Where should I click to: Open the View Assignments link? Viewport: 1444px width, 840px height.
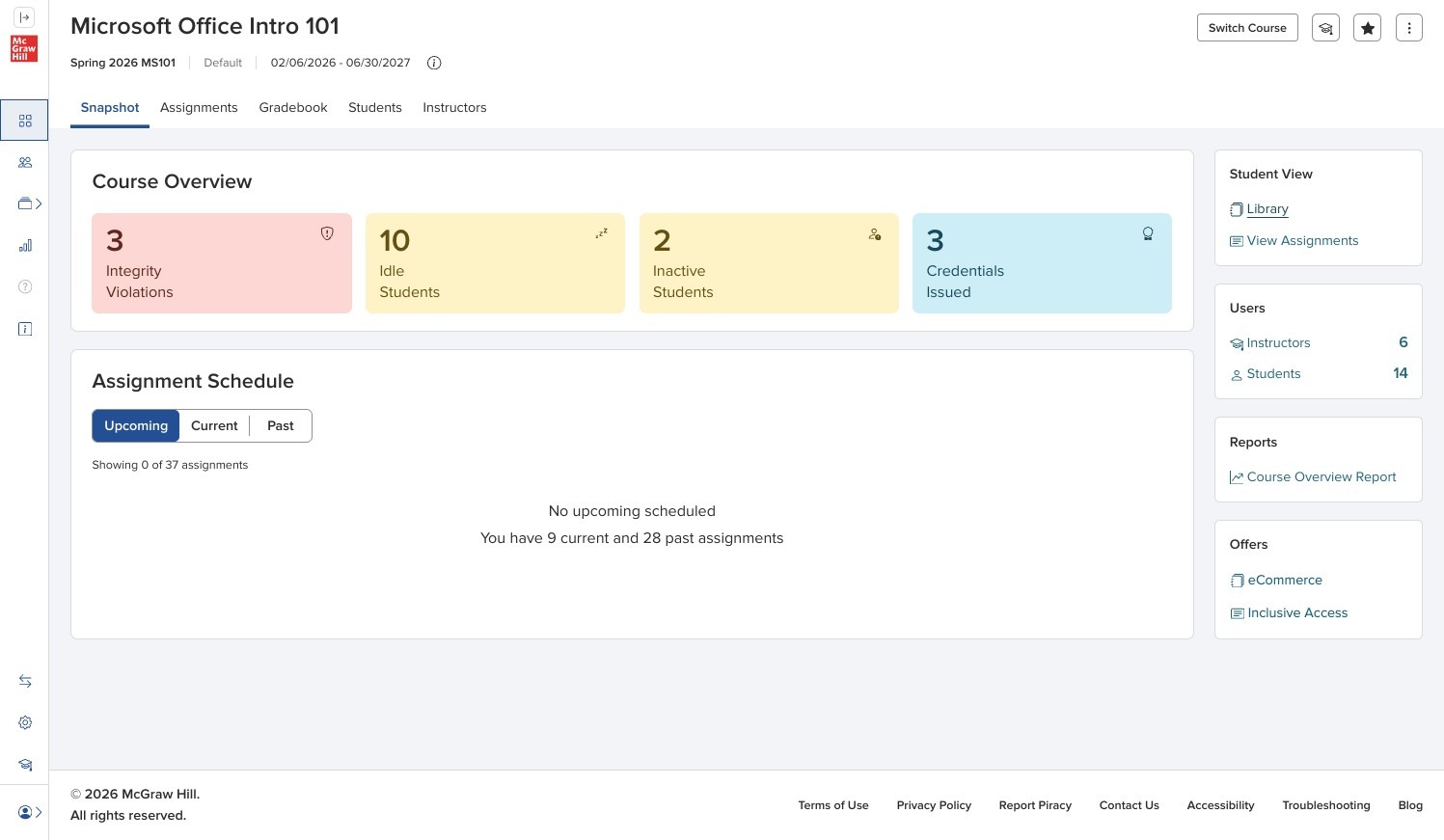[1302, 241]
